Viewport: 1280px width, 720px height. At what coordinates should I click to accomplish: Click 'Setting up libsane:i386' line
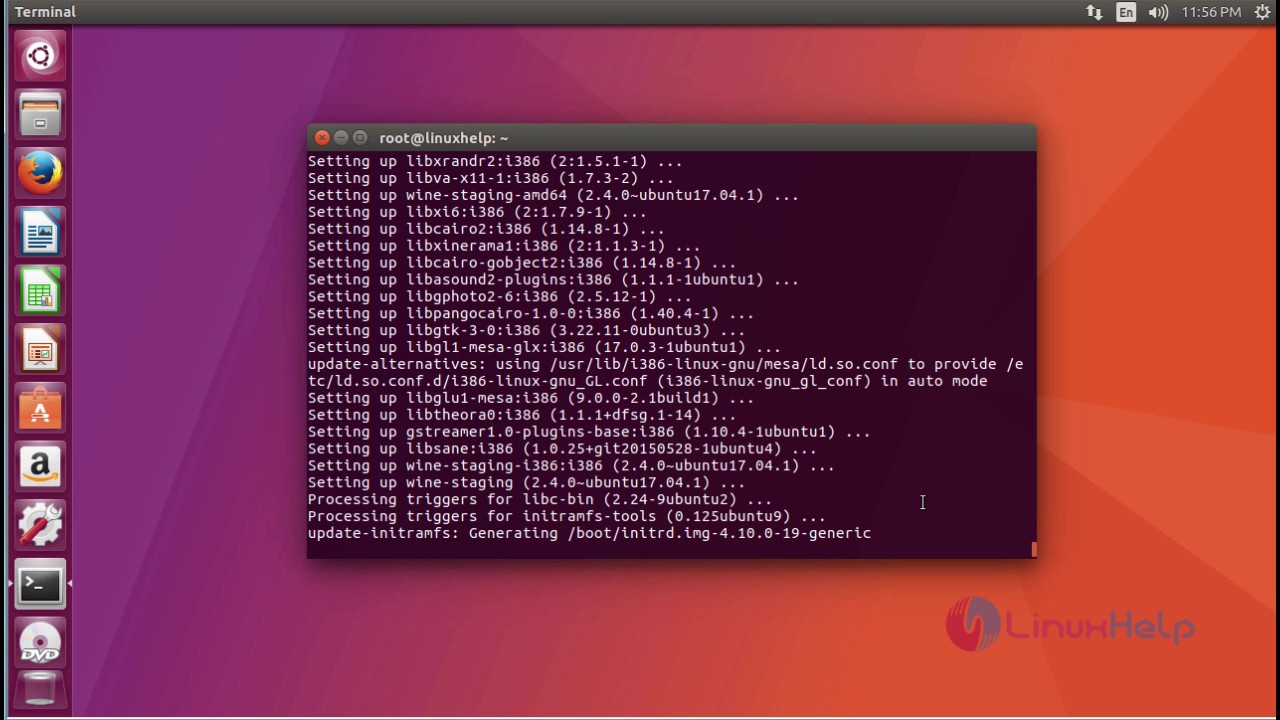tap(562, 448)
